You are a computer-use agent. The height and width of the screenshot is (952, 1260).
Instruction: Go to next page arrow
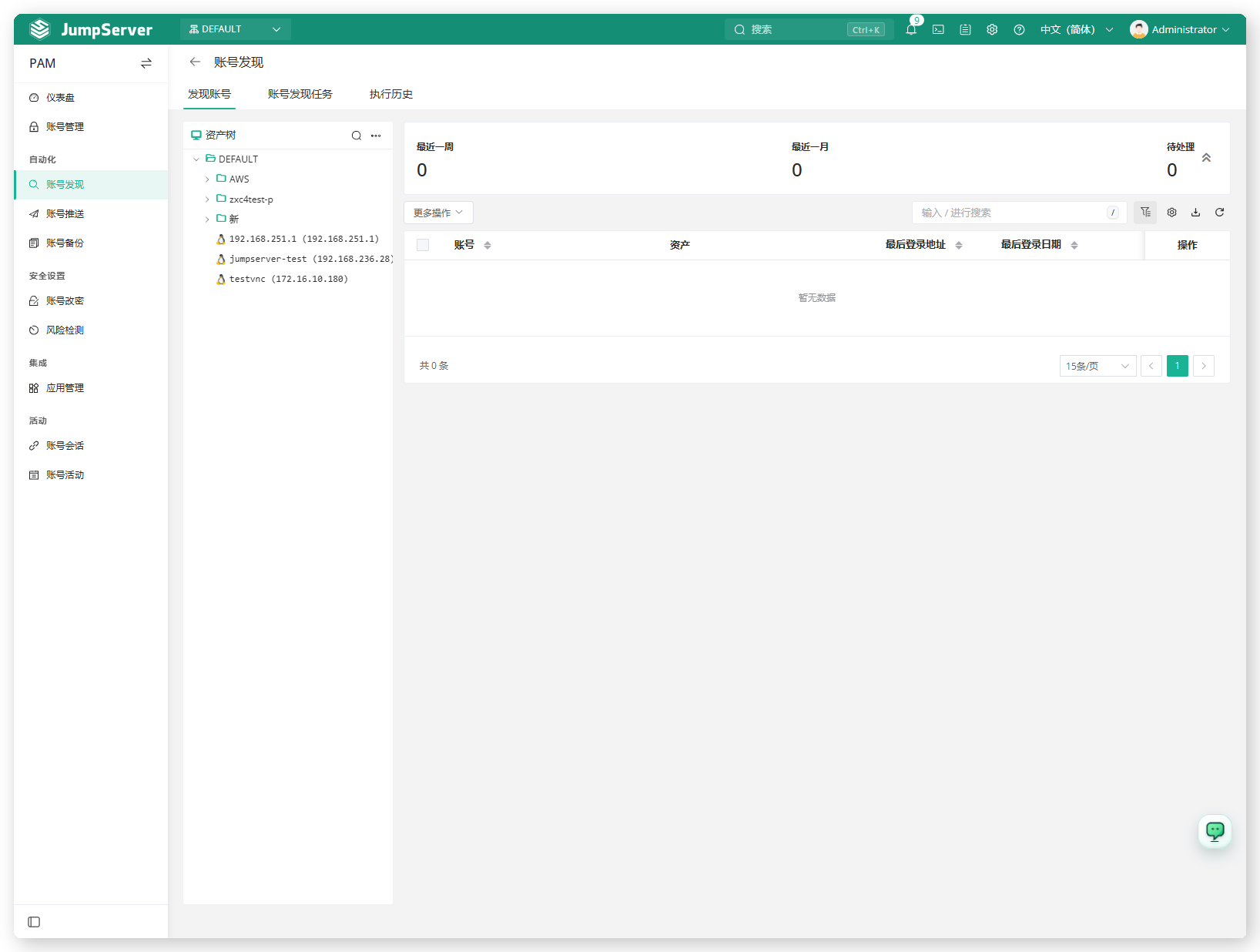click(x=1204, y=366)
